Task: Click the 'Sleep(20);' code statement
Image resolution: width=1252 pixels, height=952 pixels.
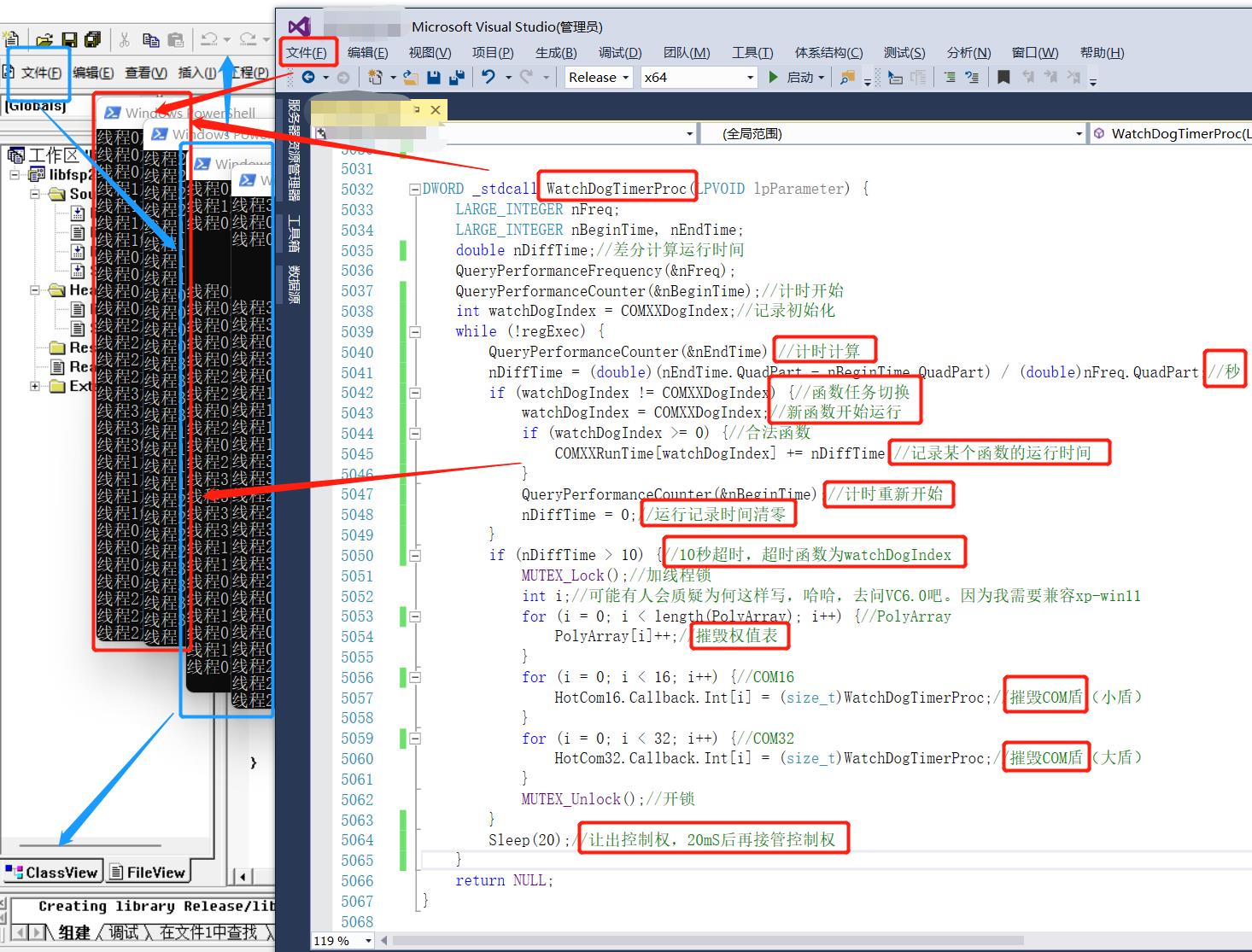Action: (x=529, y=840)
